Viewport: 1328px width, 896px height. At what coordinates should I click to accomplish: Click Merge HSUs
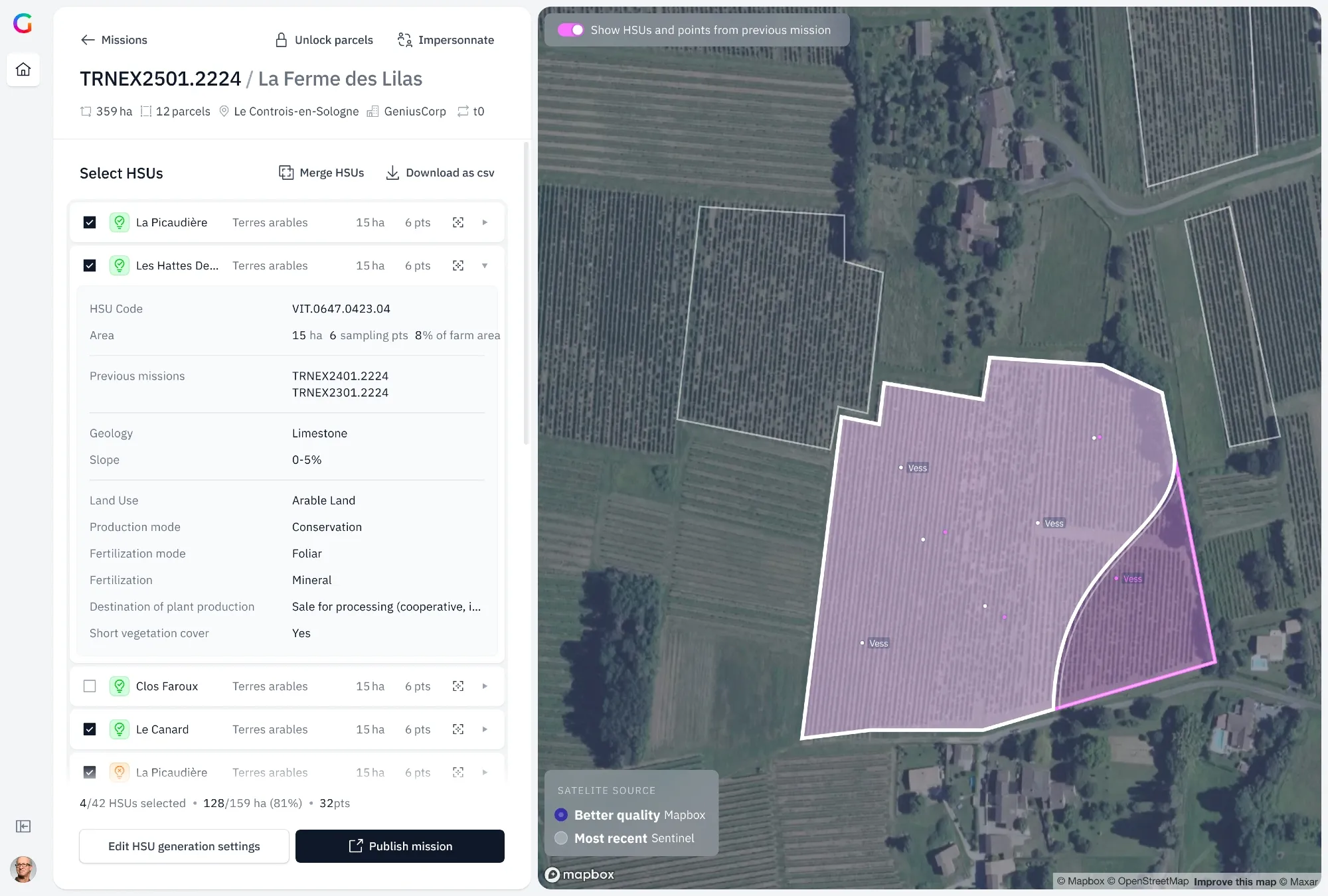click(321, 173)
